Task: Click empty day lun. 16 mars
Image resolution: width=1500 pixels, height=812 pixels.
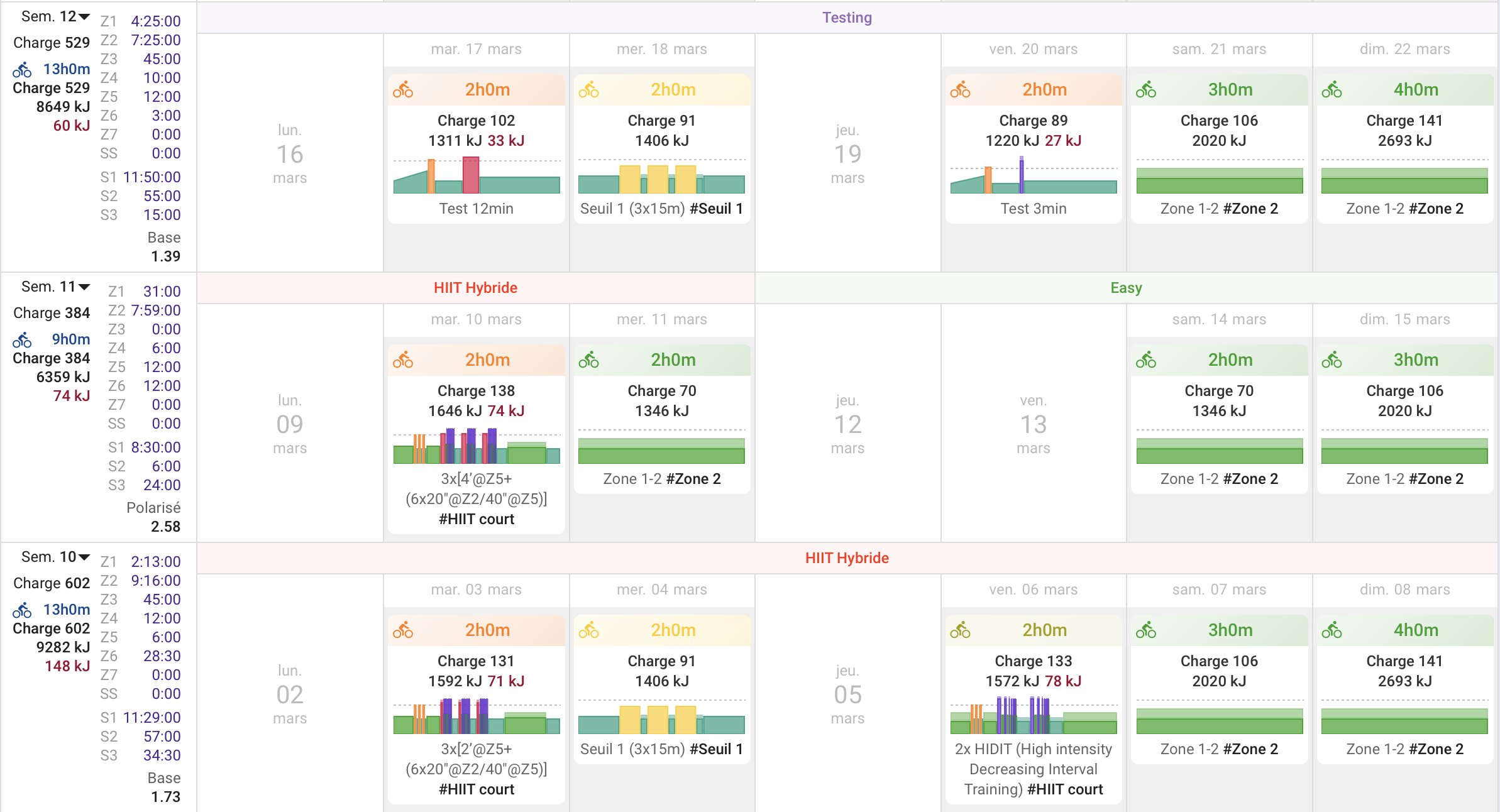Action: tap(290, 154)
